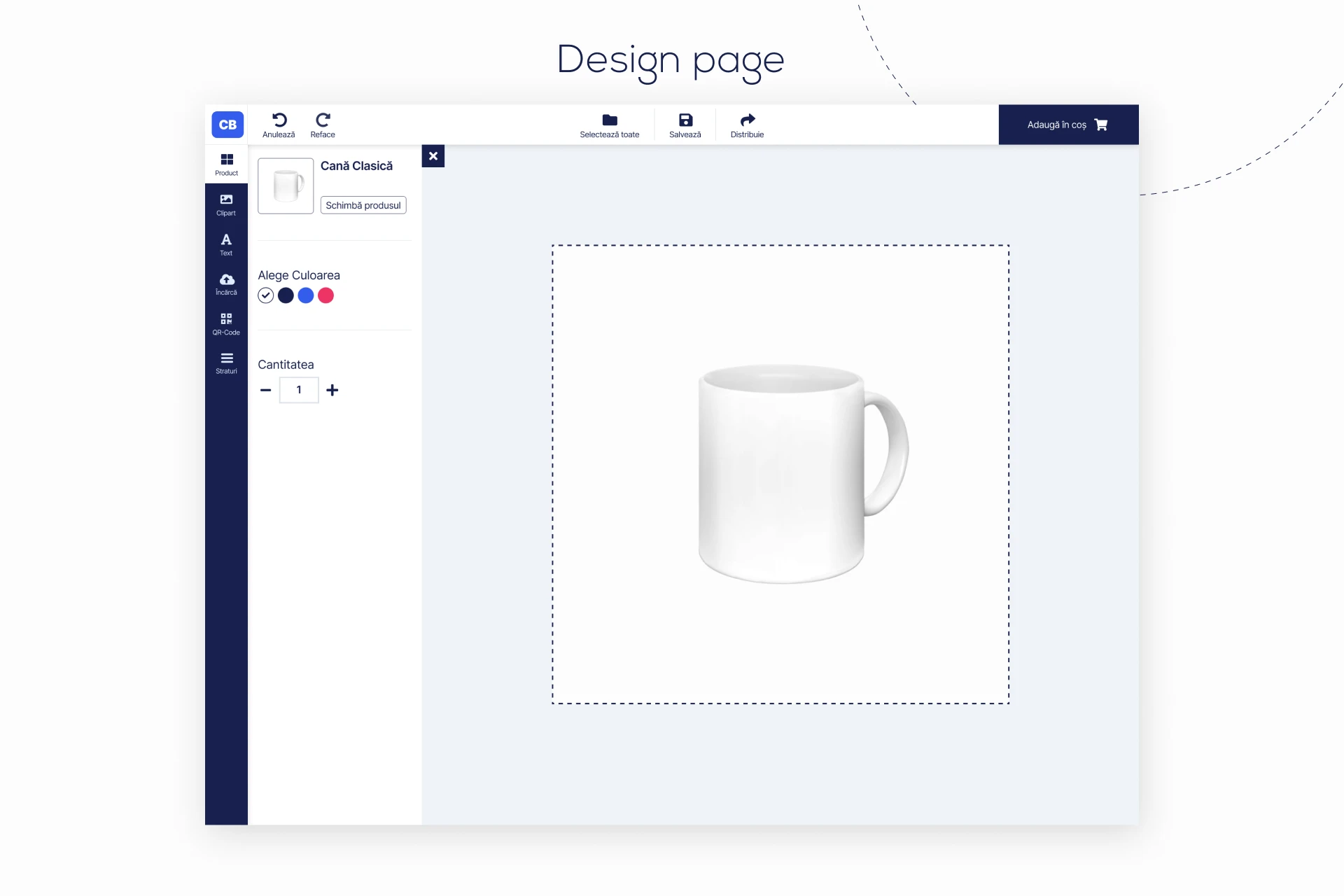Open the Straturi layers panel
1344x896 pixels.
tap(226, 363)
